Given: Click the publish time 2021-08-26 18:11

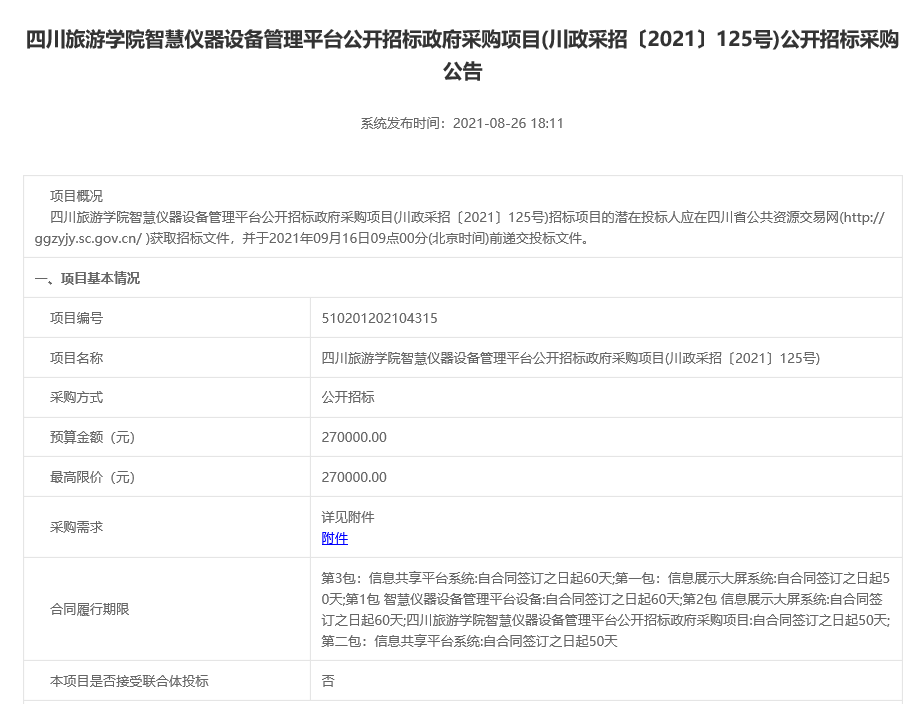Looking at the screenshot, I should pyautogui.click(x=508, y=124).
